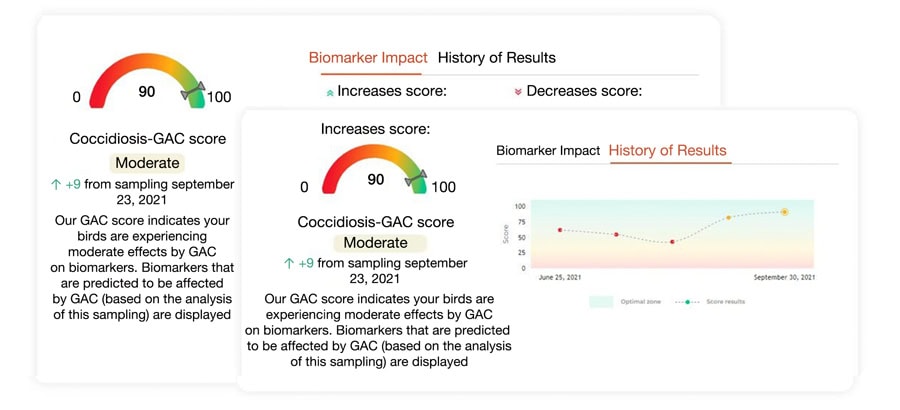Click the Moderate badge on back card
Image resolution: width=900 pixels, height=410 pixels.
[147, 163]
